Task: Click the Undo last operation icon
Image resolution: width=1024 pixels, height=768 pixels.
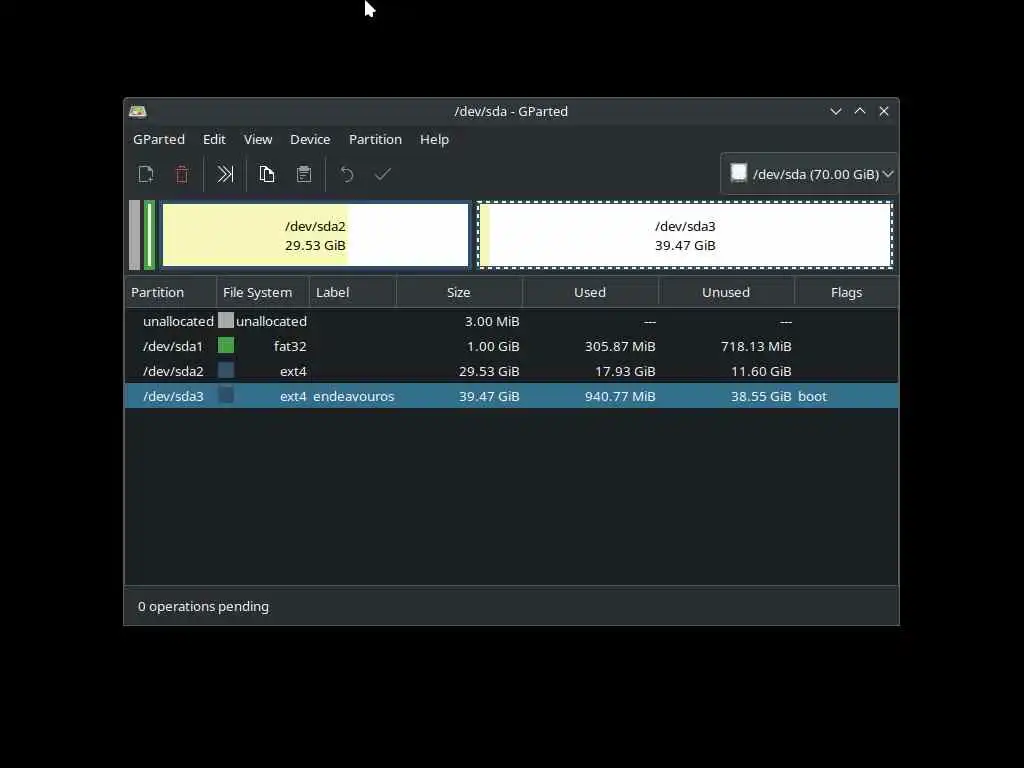Action: 347,174
